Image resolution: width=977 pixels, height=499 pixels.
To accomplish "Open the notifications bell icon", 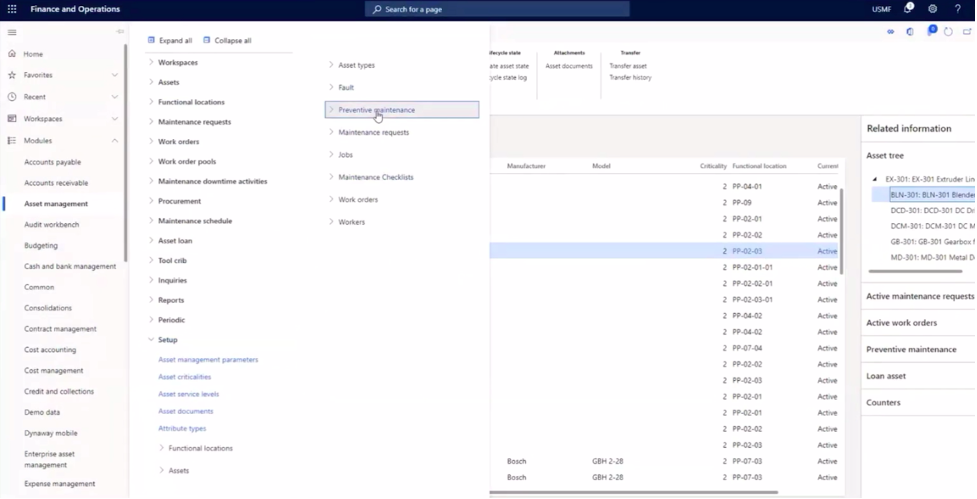I will (908, 9).
